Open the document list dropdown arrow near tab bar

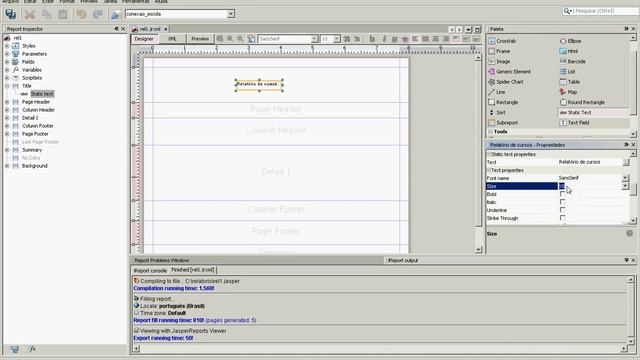coord(468,29)
